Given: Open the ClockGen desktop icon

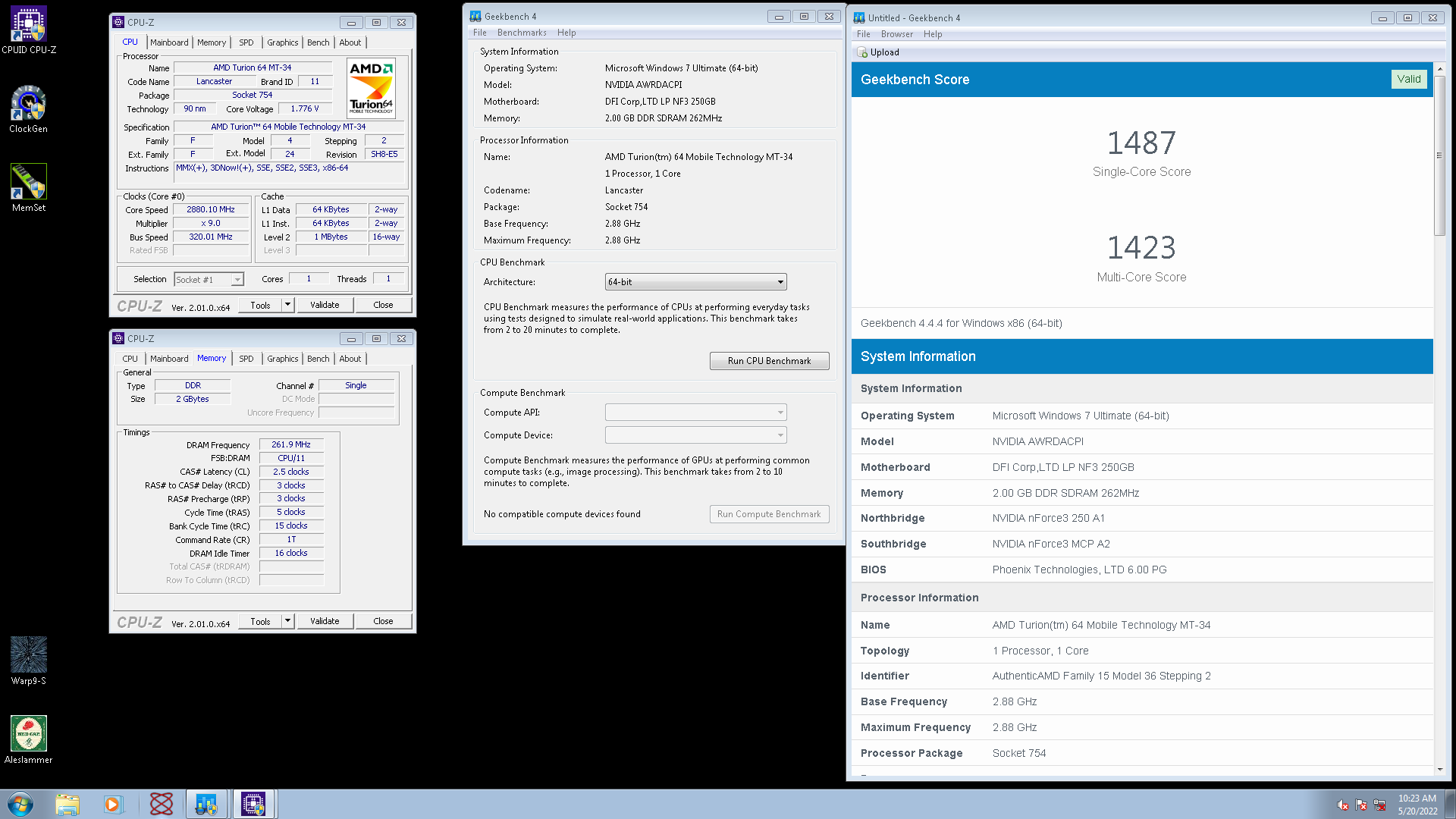Looking at the screenshot, I should pos(29,109).
